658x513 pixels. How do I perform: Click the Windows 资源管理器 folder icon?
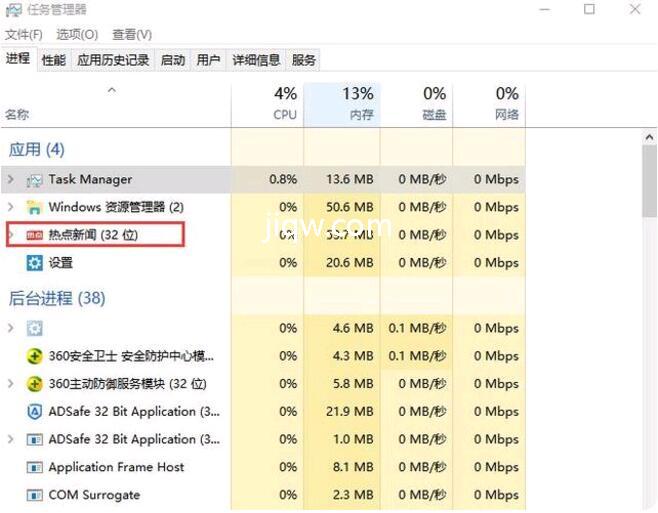pos(34,208)
